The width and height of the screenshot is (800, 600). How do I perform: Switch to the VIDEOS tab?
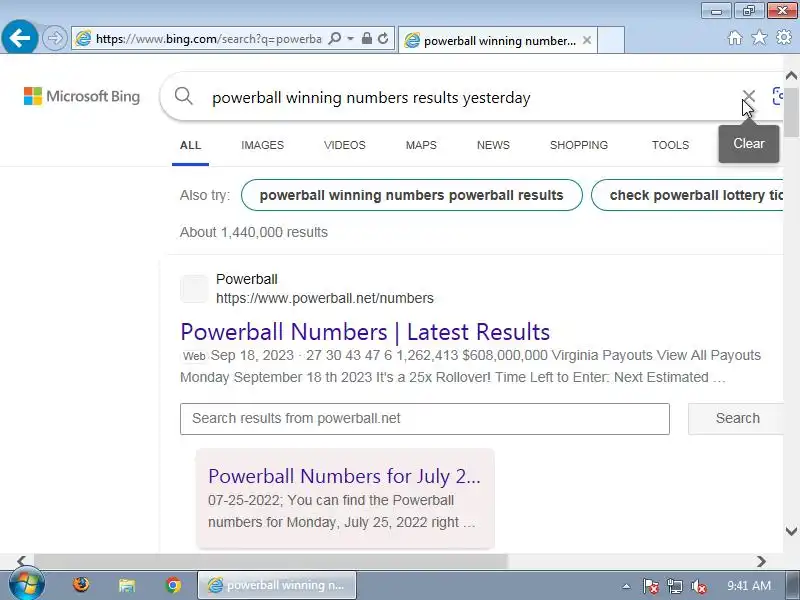[344, 145]
